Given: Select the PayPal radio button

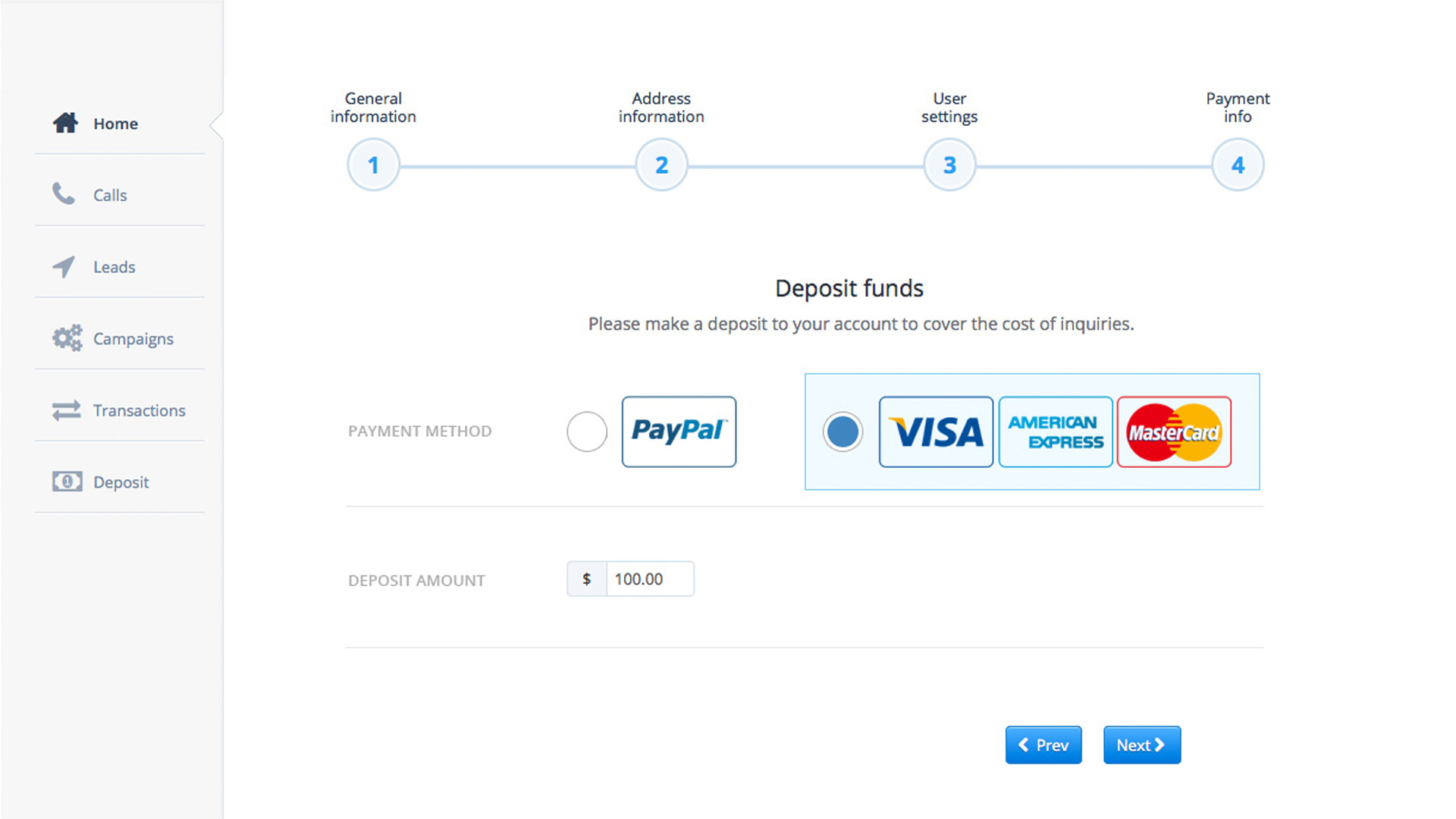Looking at the screenshot, I should (587, 431).
